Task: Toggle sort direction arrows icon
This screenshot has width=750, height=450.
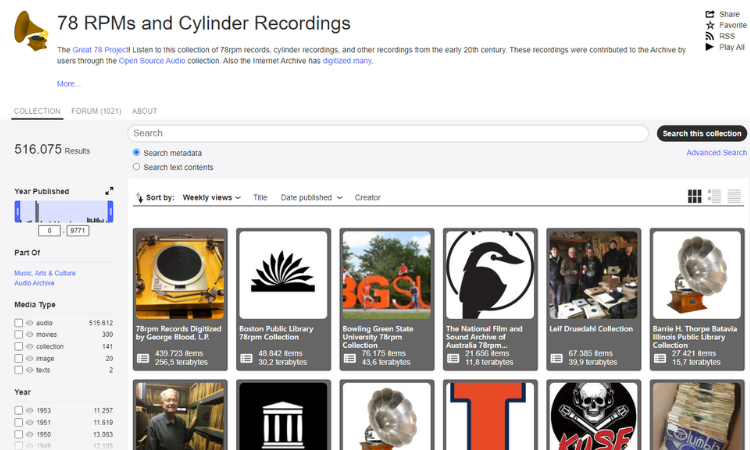Action: tap(139, 197)
